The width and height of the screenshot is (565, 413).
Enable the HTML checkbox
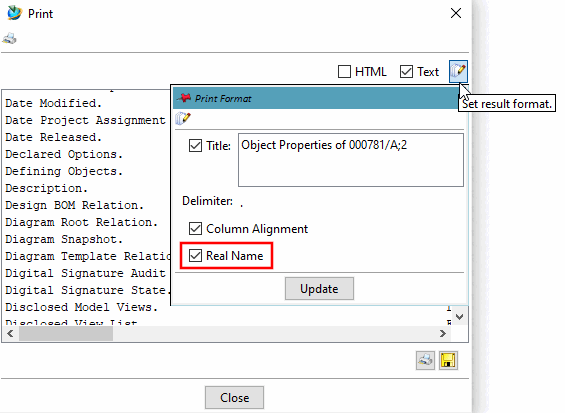pos(344,71)
